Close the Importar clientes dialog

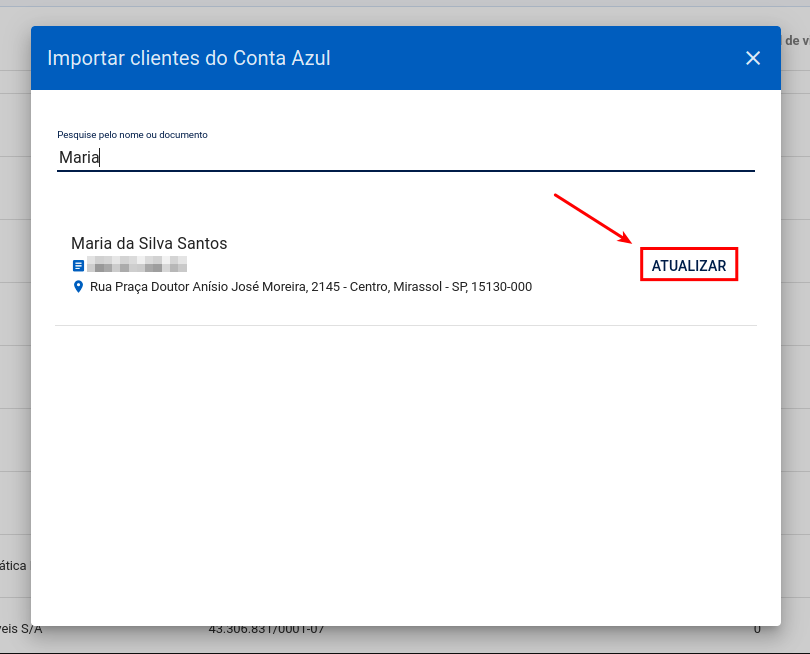tap(753, 58)
